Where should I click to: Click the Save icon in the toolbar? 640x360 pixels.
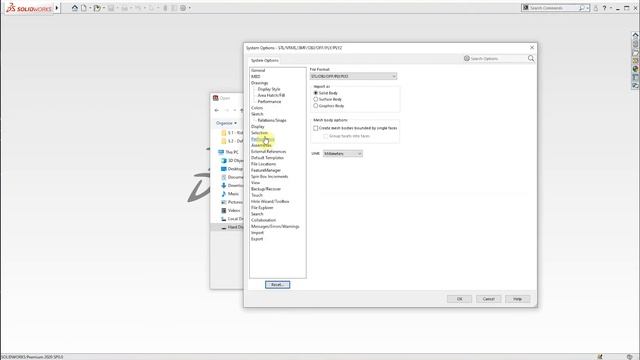111,8
